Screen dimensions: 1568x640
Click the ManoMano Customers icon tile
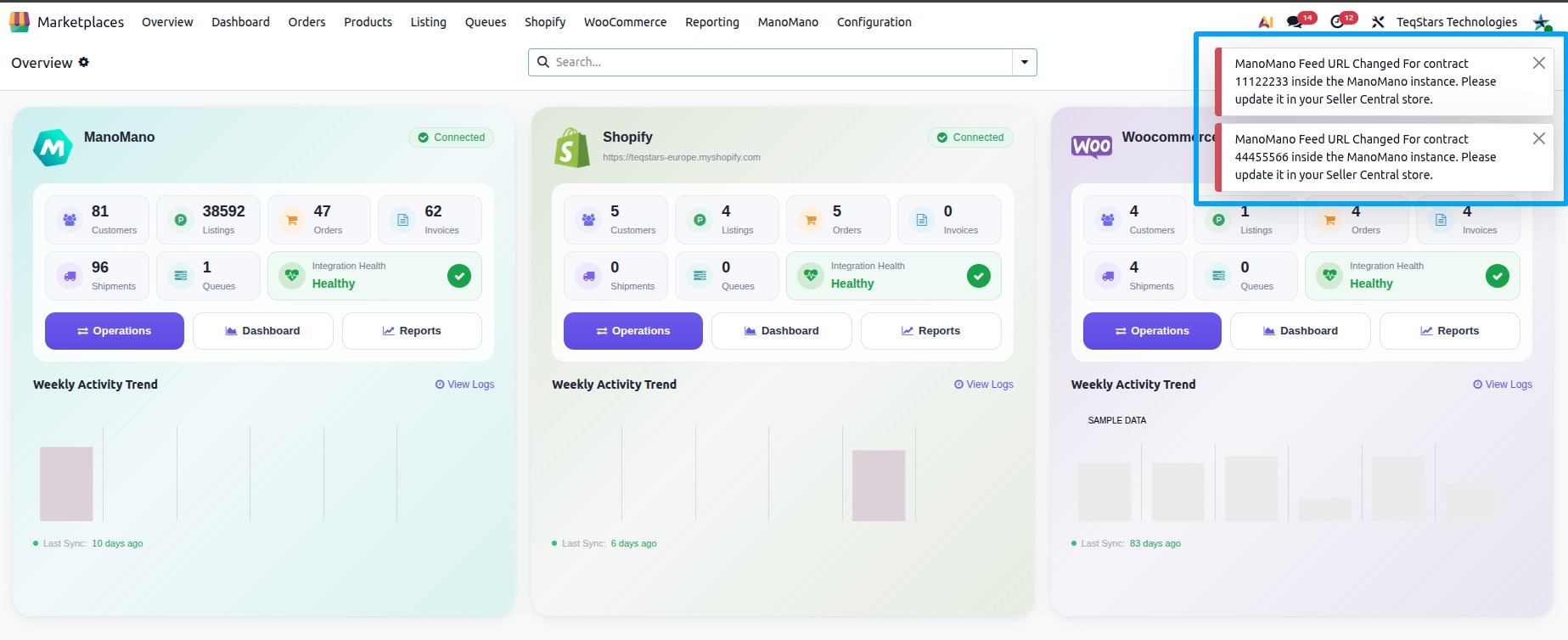[x=97, y=220]
